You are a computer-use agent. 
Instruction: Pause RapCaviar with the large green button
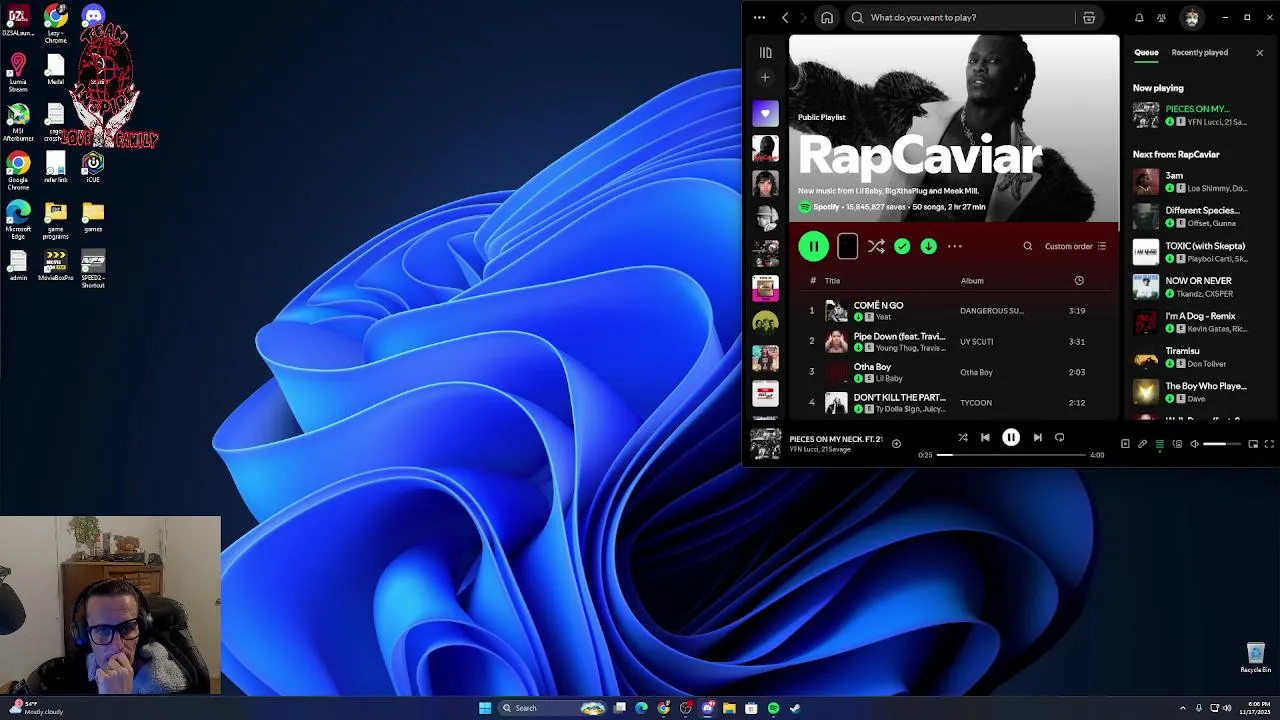[x=813, y=246]
